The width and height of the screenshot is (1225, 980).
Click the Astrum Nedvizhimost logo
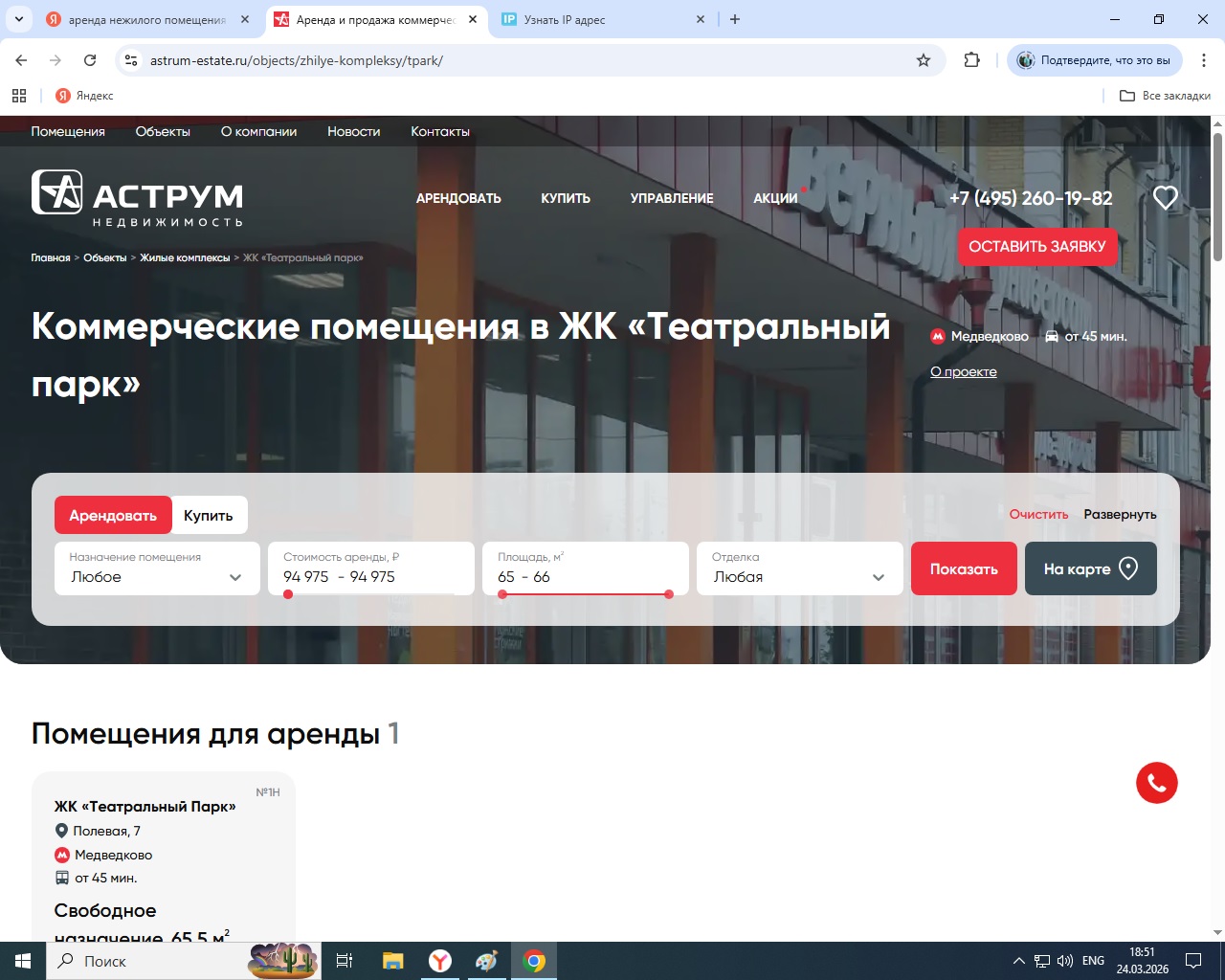coord(137,198)
